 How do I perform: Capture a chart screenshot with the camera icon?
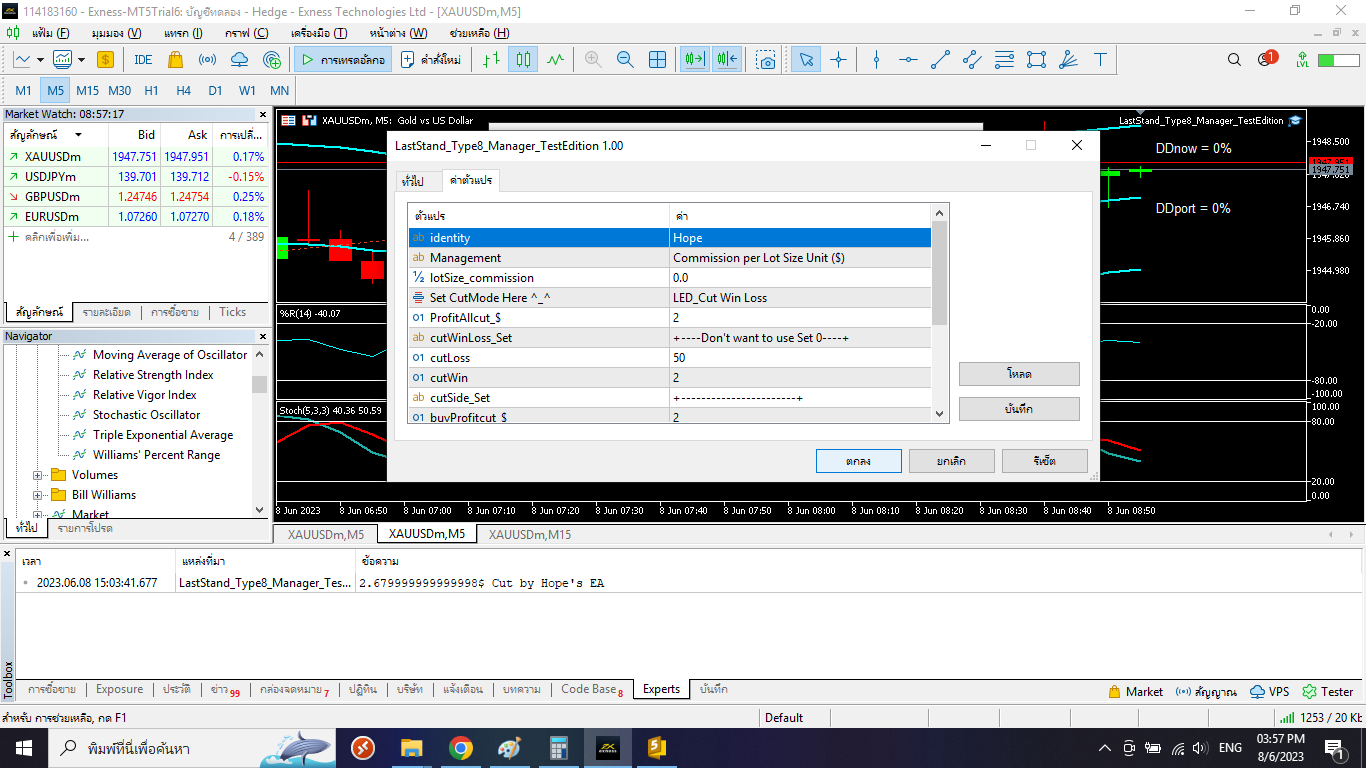[x=767, y=59]
